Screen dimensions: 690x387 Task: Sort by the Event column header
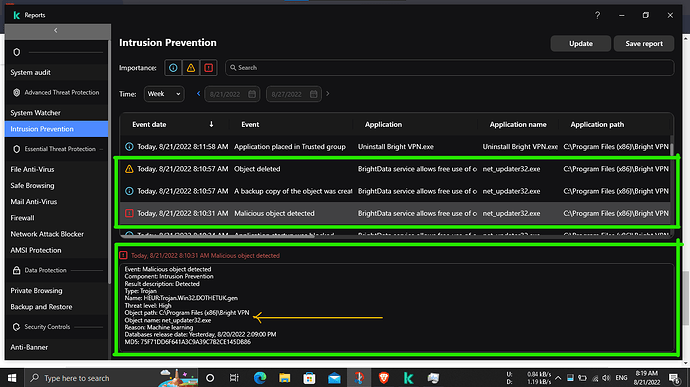click(x=250, y=125)
